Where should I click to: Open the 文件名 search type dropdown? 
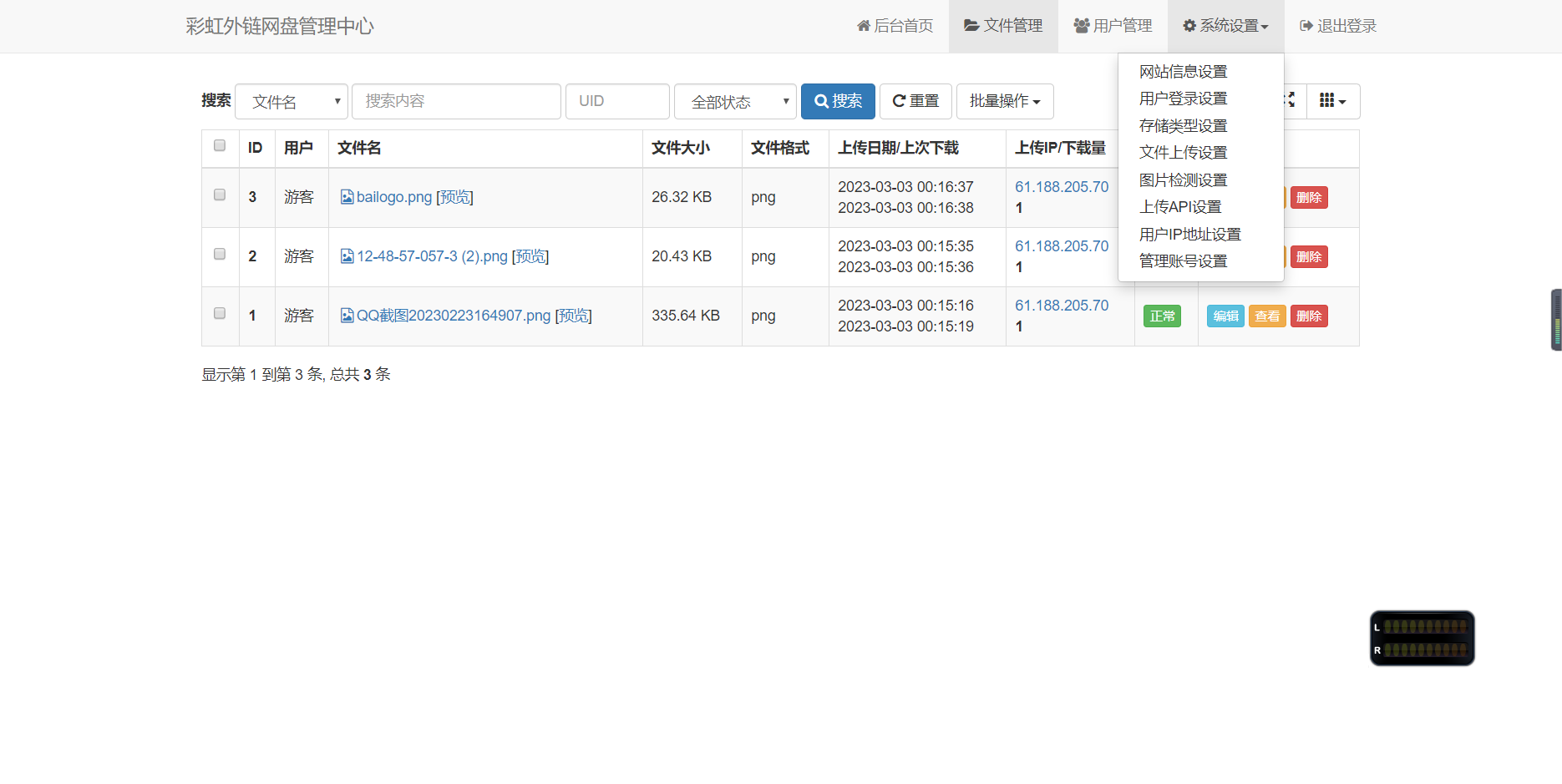tap(291, 101)
